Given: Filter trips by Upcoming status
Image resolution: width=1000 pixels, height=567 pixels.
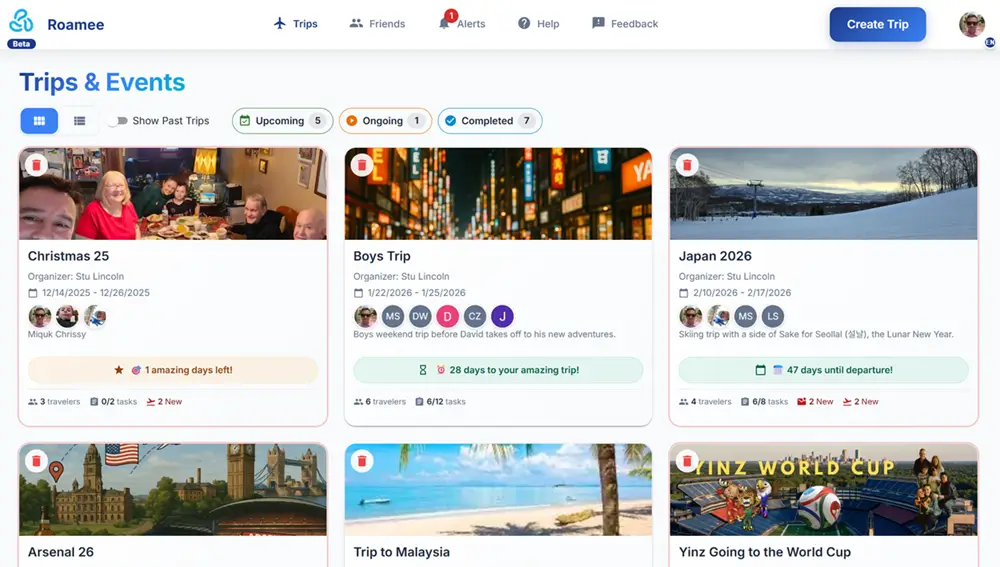Looking at the screenshot, I should point(282,121).
